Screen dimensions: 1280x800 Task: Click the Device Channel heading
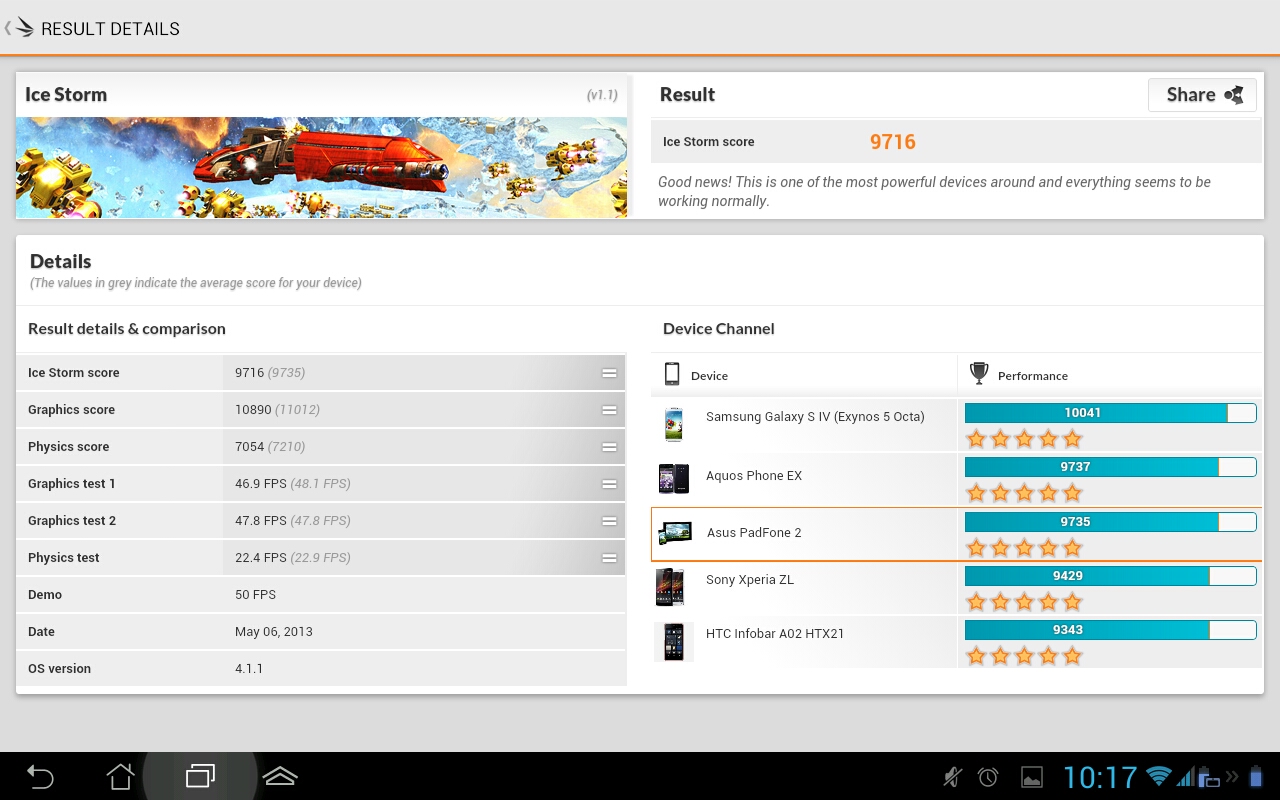718,329
